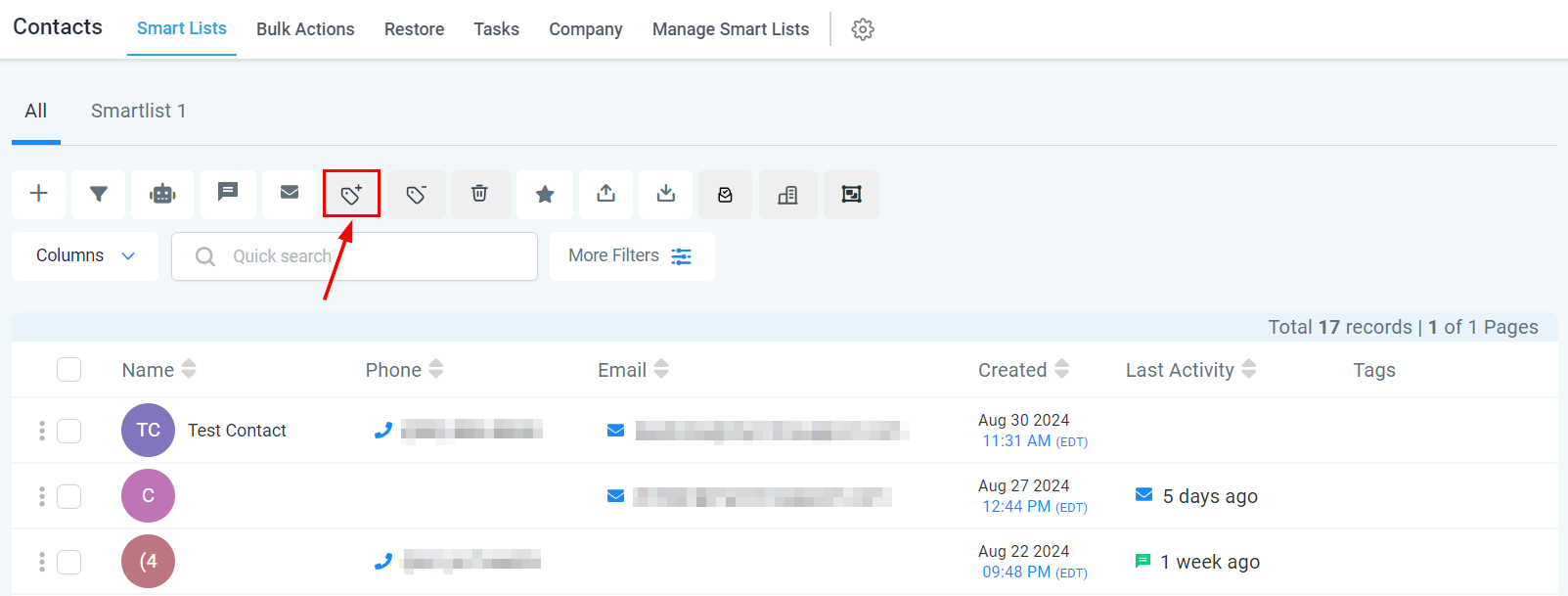Click the Tags column header

(x=1373, y=370)
